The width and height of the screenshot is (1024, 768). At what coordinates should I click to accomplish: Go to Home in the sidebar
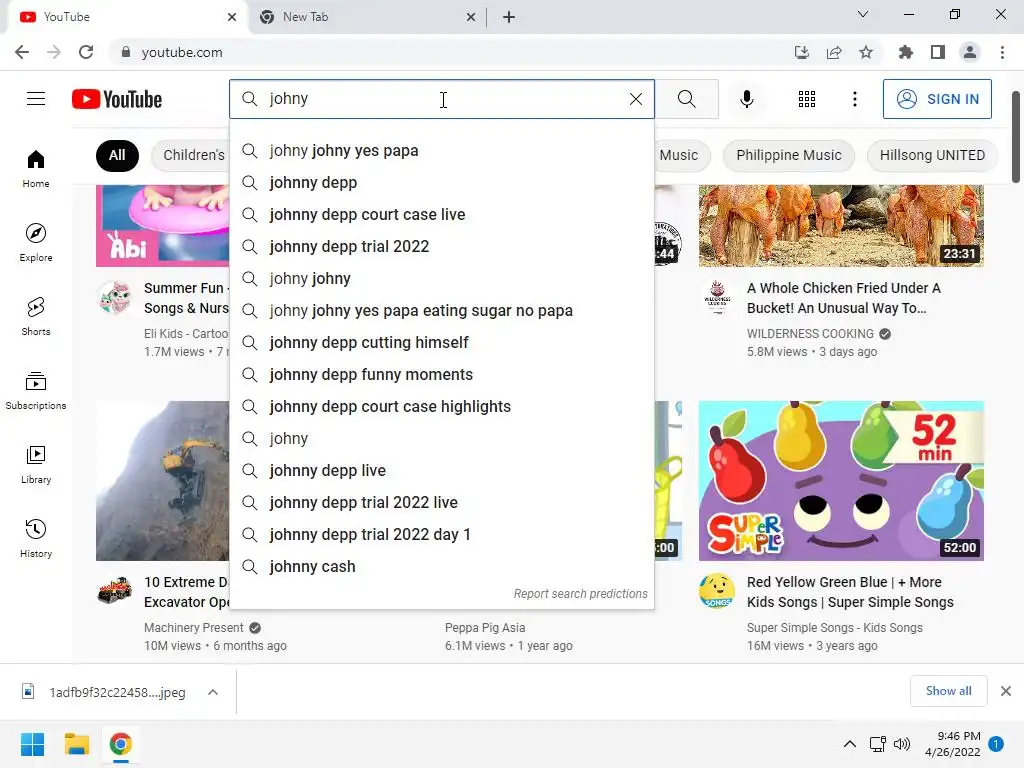click(36, 168)
